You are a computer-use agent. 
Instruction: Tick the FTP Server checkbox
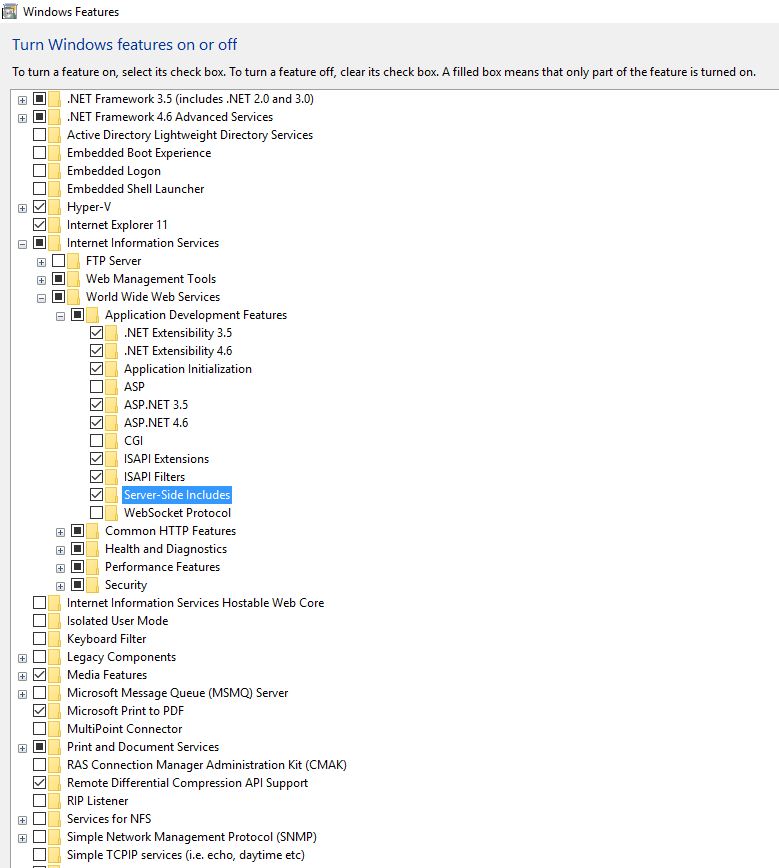tap(59, 261)
